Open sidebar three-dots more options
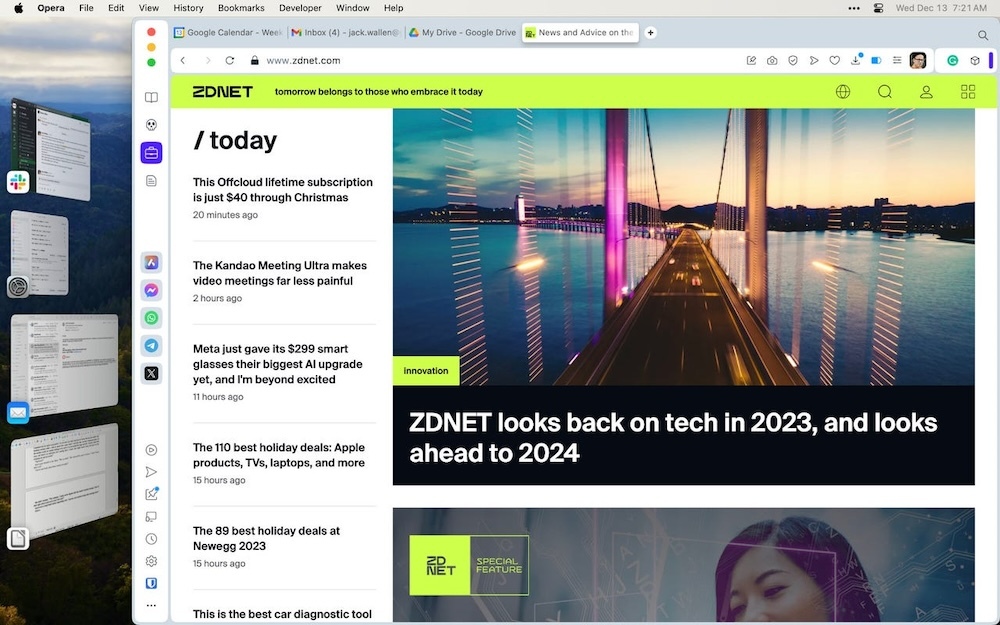Screen dimensions: 1000x625 (151, 605)
